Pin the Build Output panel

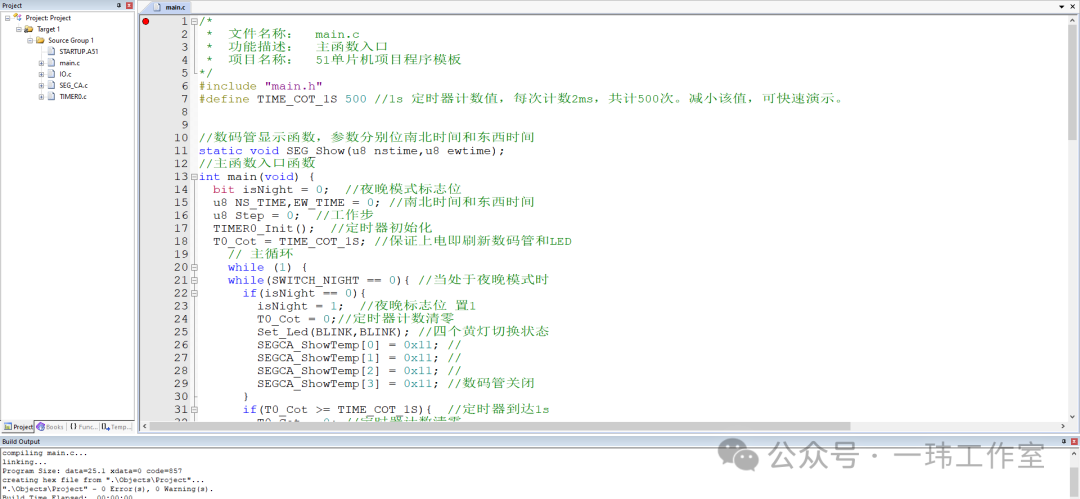(1062, 441)
